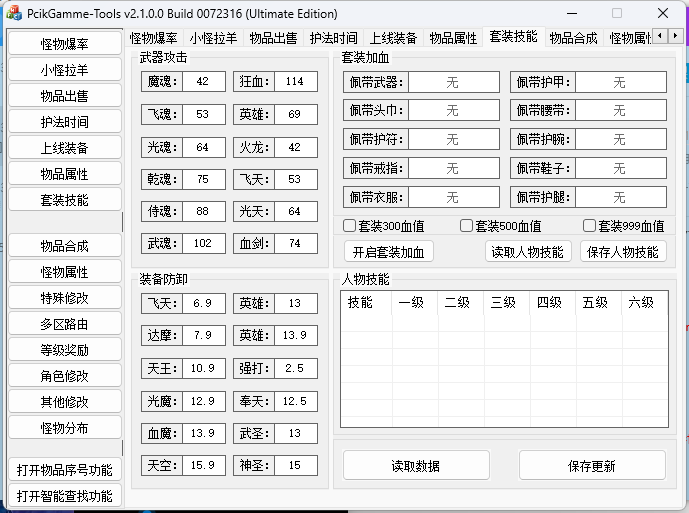The height and width of the screenshot is (513, 689).
Task: Open the 佩带戒指 dropdown
Action: 453,168
